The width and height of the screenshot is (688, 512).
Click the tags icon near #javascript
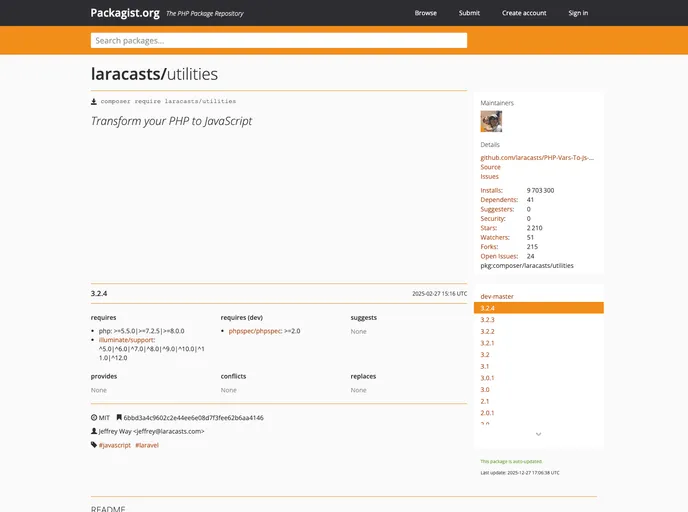click(x=94, y=445)
